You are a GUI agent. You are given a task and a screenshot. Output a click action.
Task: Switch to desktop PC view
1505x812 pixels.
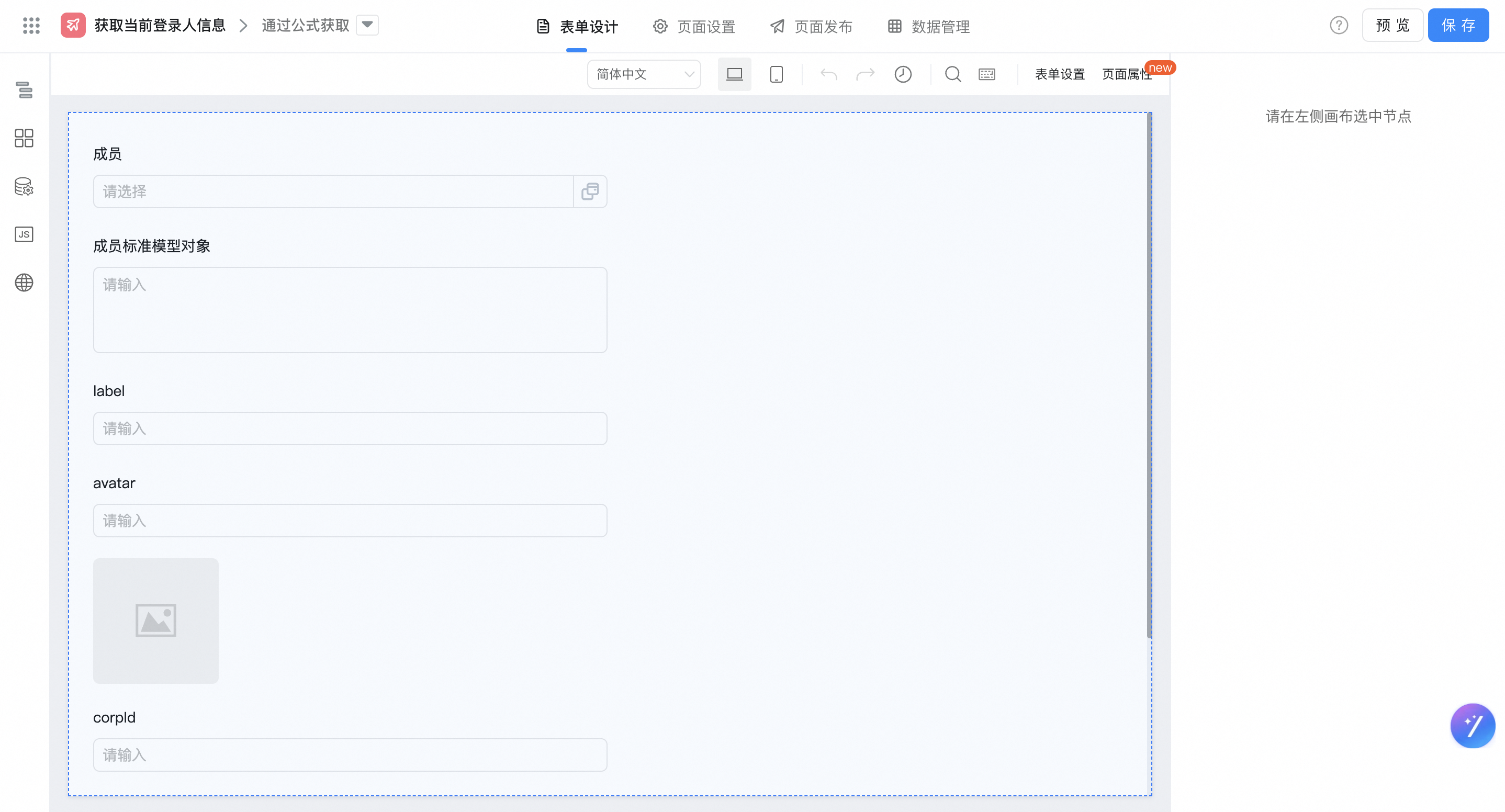(734, 74)
